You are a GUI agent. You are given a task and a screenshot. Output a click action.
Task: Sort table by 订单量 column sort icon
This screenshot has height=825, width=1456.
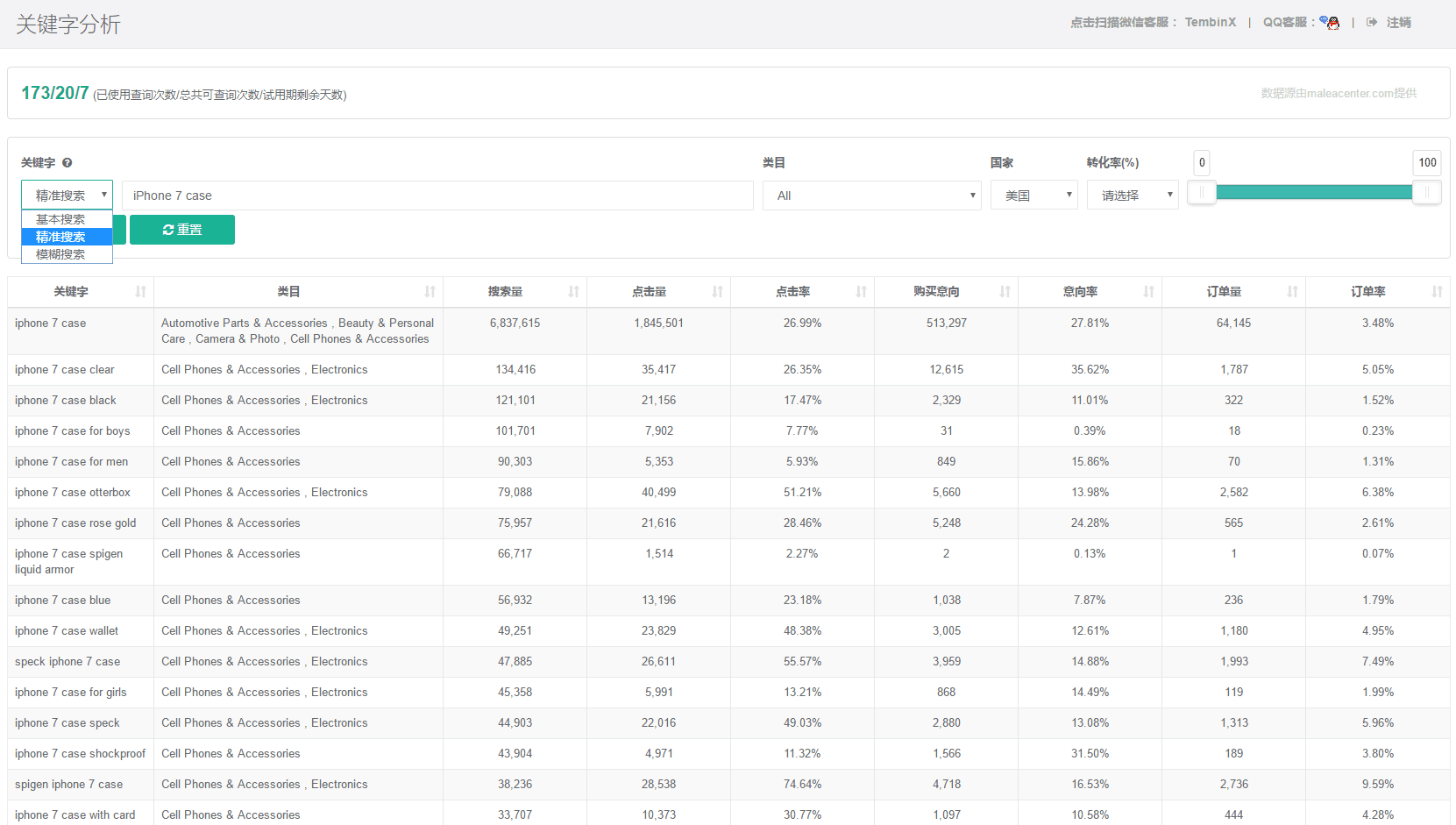[1292, 292]
